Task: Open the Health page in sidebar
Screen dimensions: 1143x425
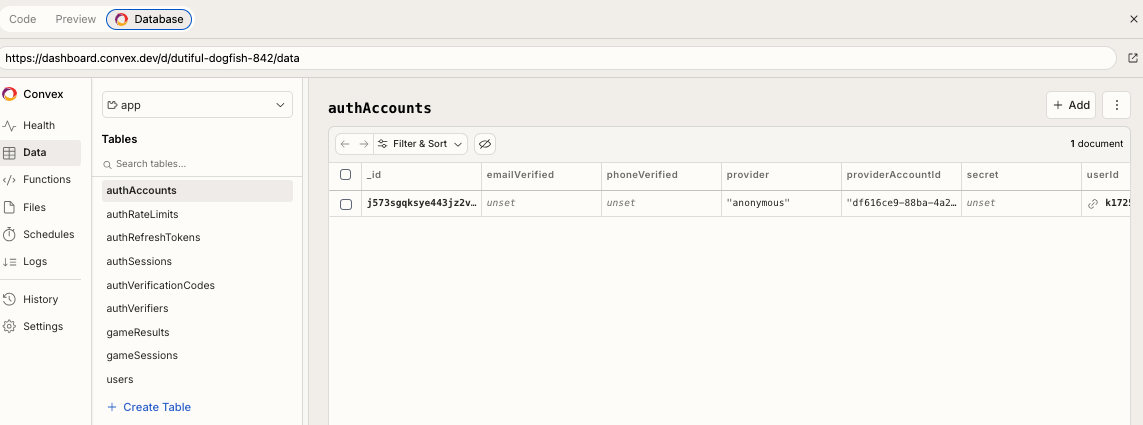Action: coord(41,125)
